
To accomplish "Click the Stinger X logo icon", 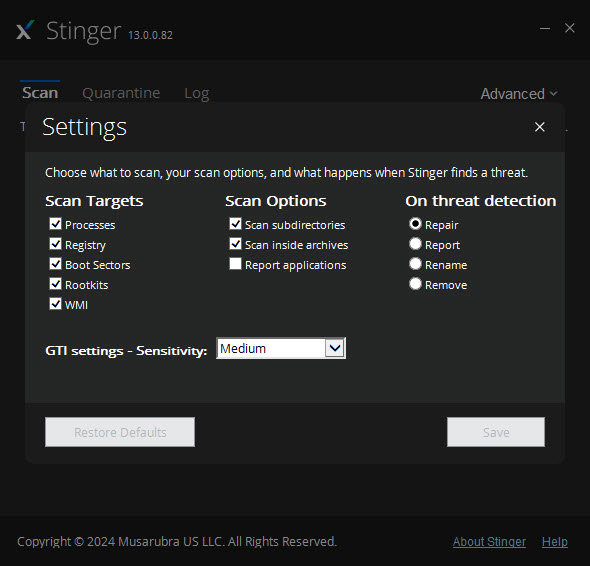I will tap(25, 30).
